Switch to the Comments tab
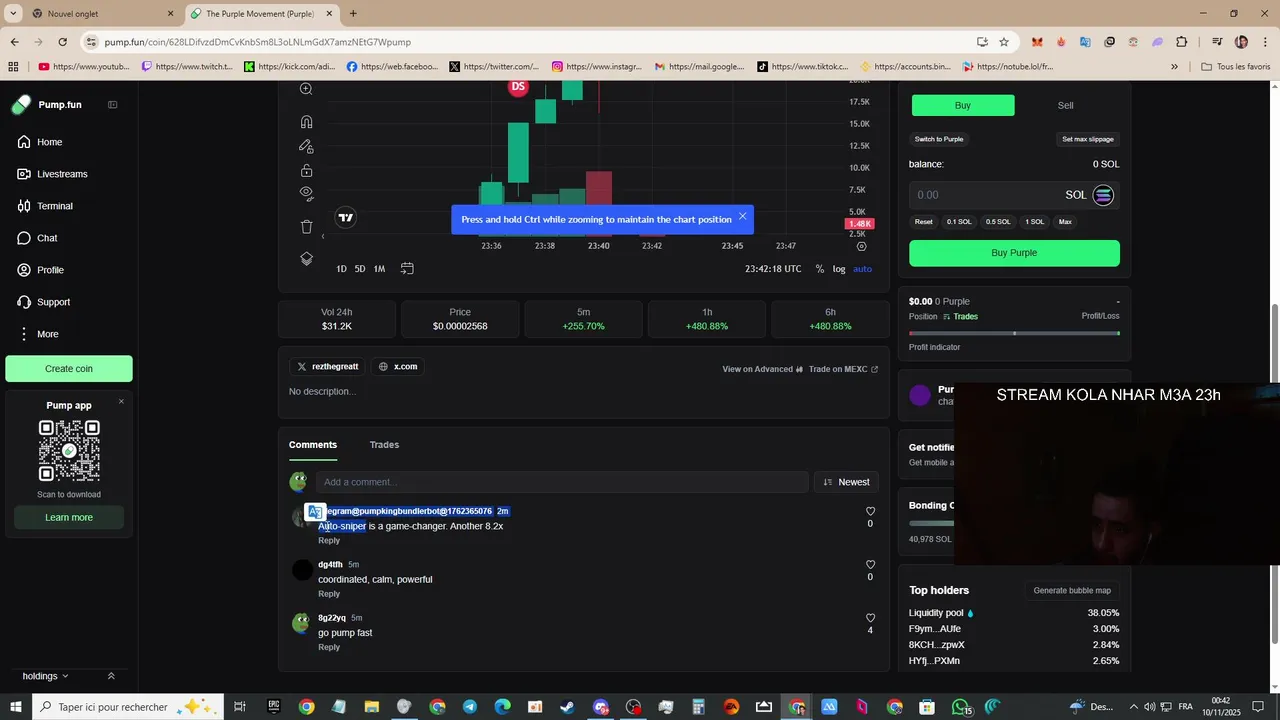The image size is (1280, 720). click(x=313, y=445)
